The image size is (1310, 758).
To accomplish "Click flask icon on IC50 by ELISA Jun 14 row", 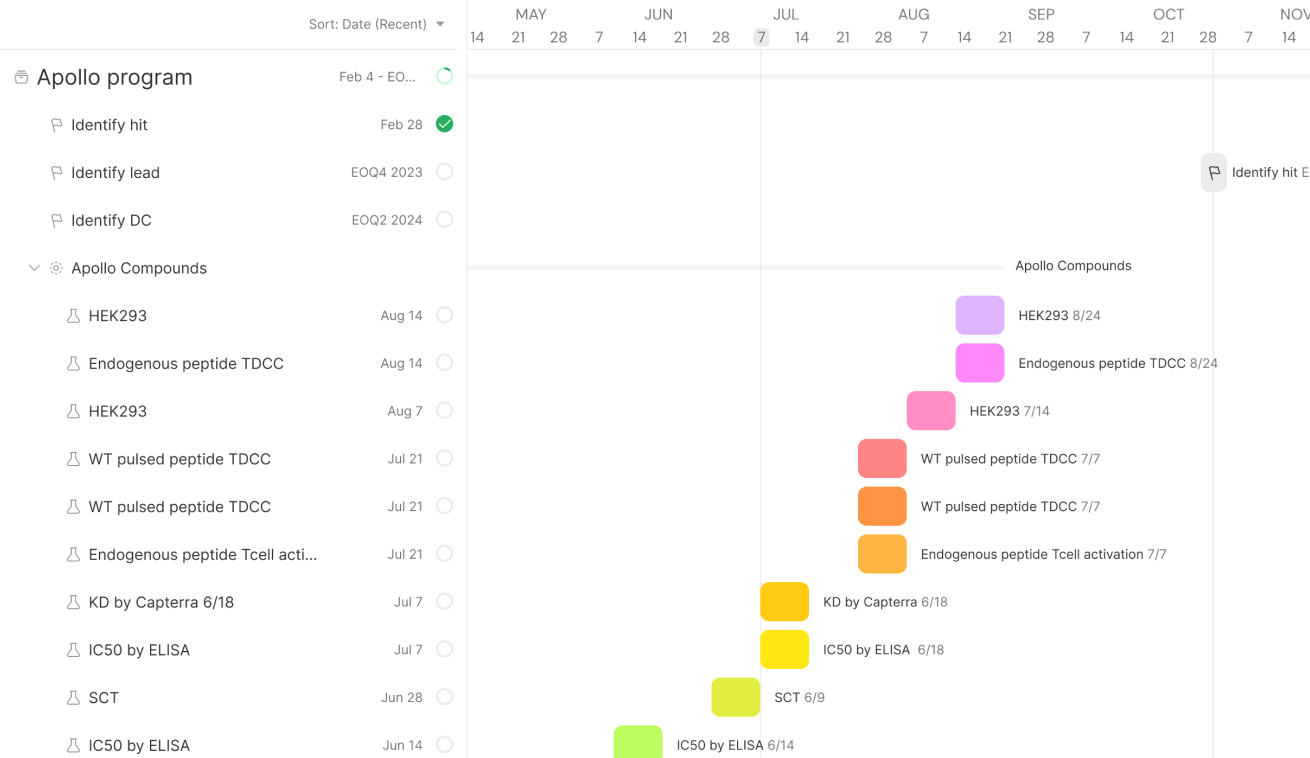I will click(73, 745).
